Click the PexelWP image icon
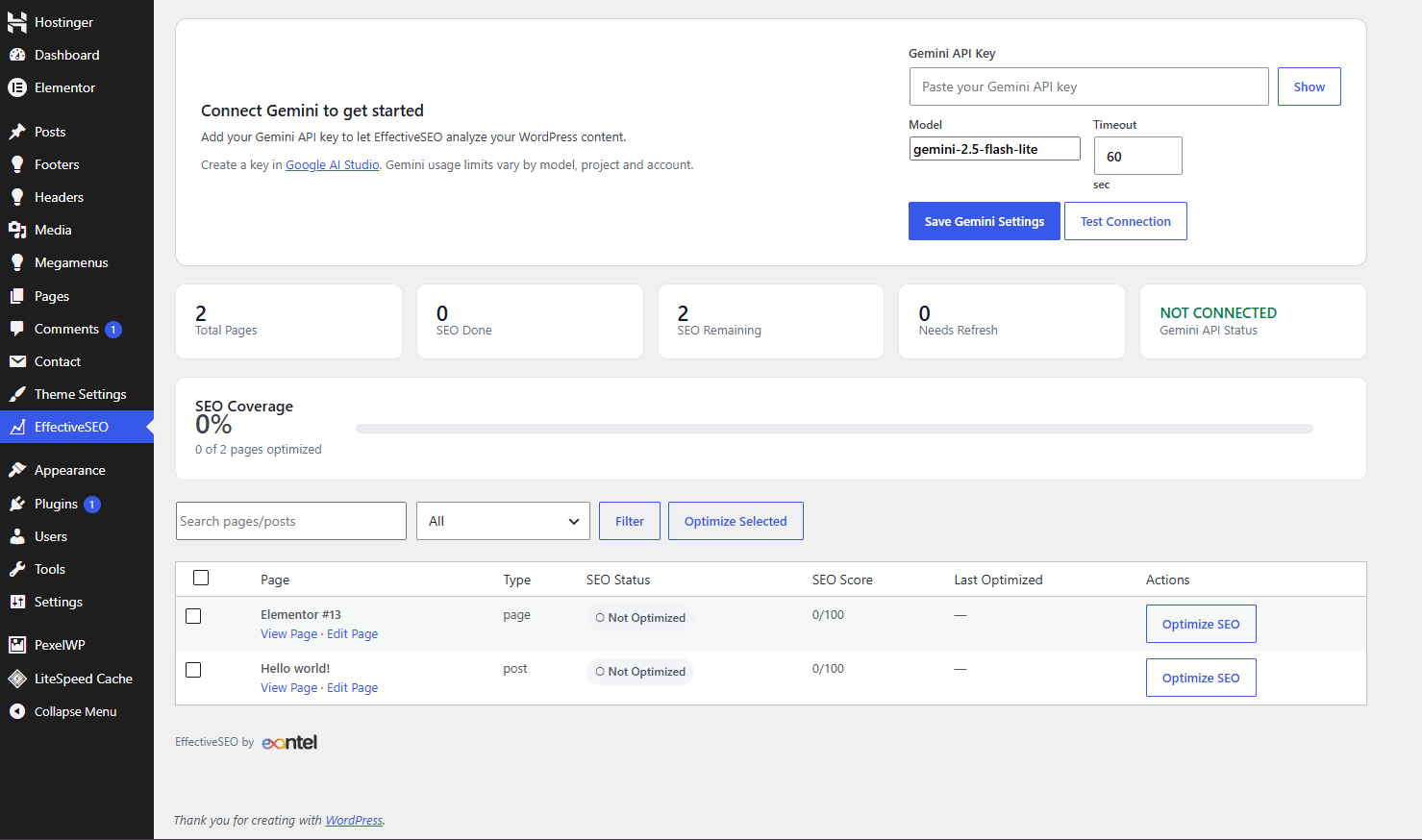 coord(17,645)
